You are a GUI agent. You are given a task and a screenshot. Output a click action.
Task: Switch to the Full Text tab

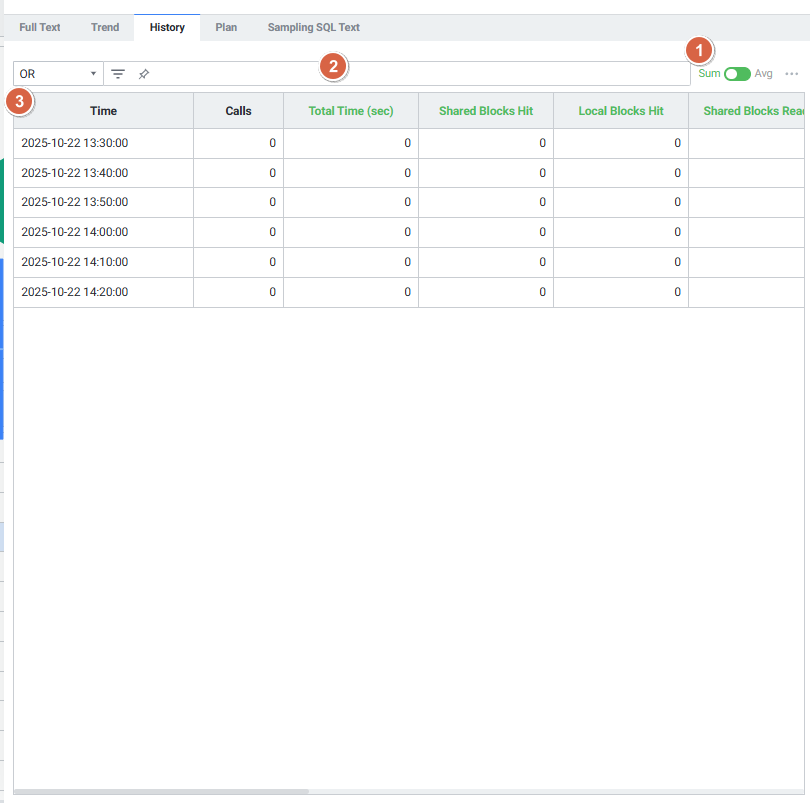coord(40,27)
